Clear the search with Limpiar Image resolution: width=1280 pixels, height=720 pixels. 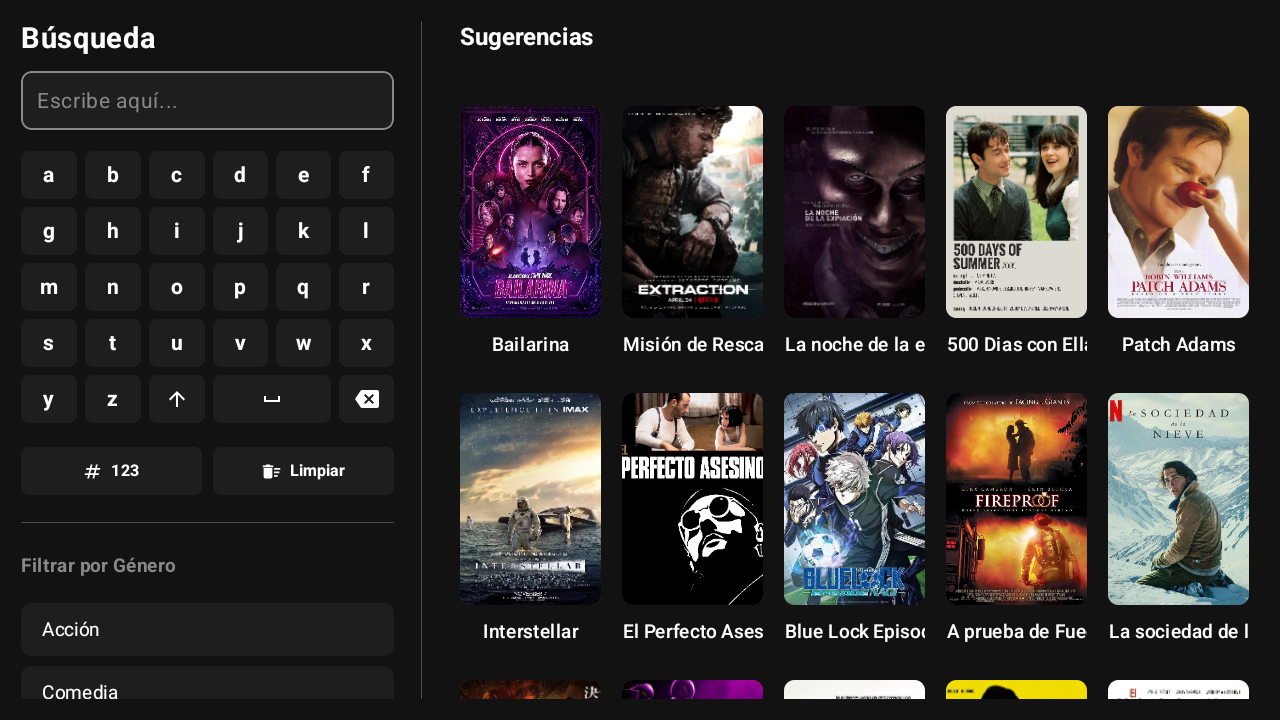click(303, 470)
